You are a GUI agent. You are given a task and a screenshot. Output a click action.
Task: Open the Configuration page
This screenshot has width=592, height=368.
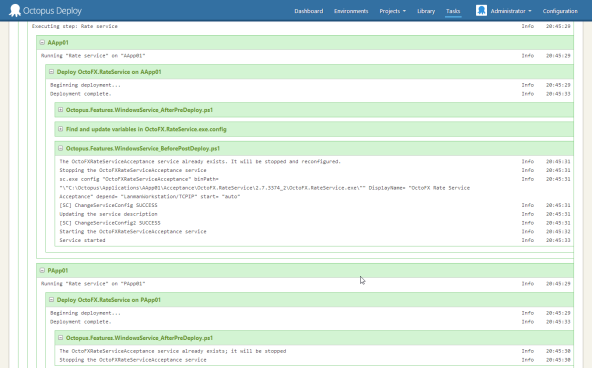[x=560, y=11]
